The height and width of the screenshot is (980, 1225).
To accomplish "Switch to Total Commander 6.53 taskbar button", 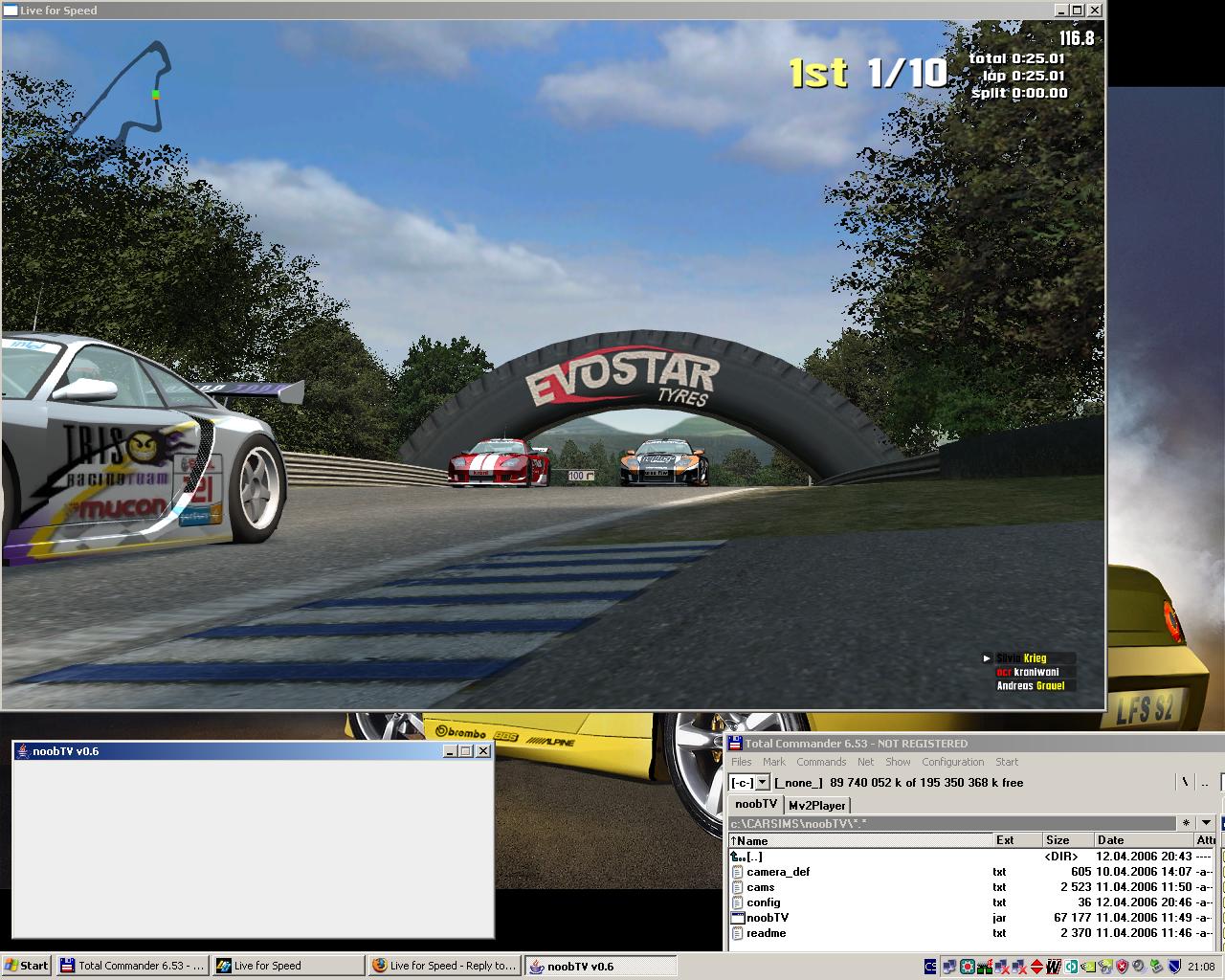I will pos(132,966).
